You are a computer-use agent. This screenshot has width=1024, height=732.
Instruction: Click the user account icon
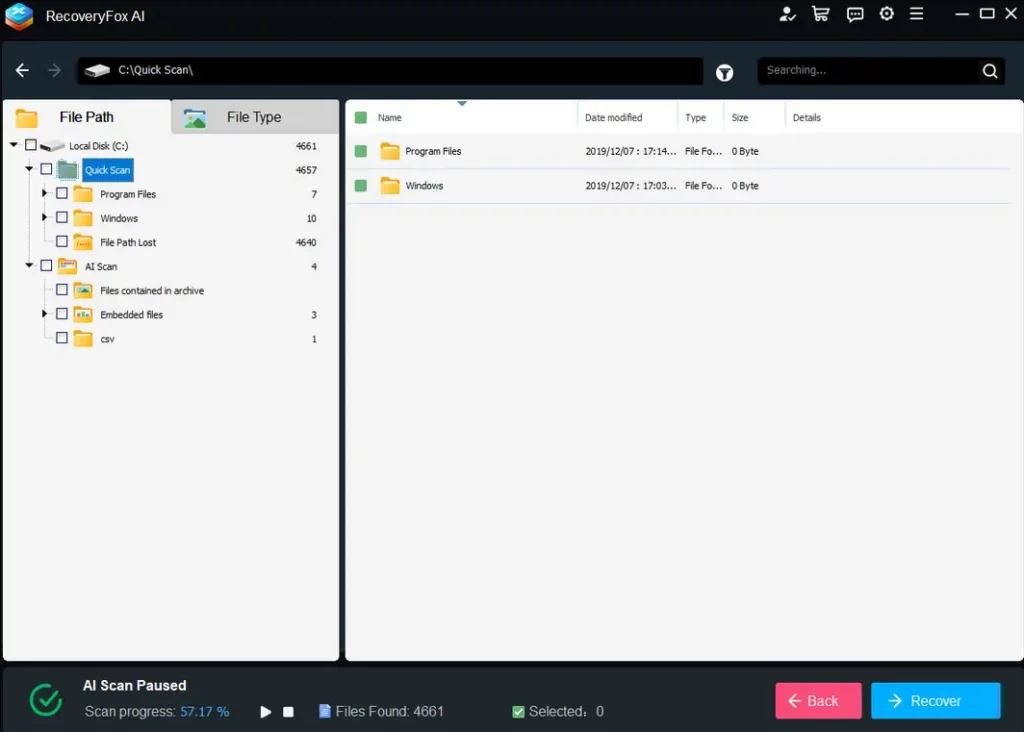(x=788, y=14)
